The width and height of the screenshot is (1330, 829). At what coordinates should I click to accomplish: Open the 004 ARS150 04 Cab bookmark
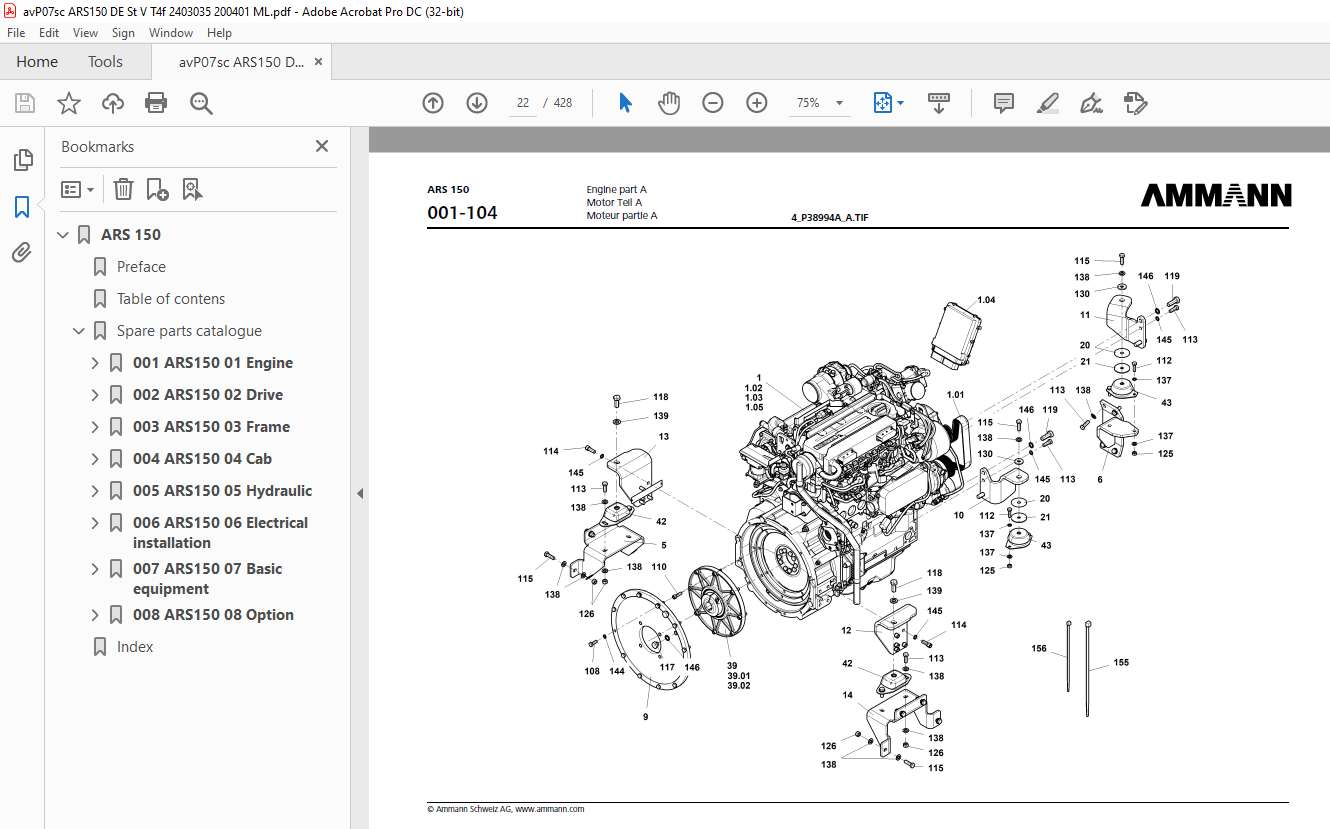202,459
